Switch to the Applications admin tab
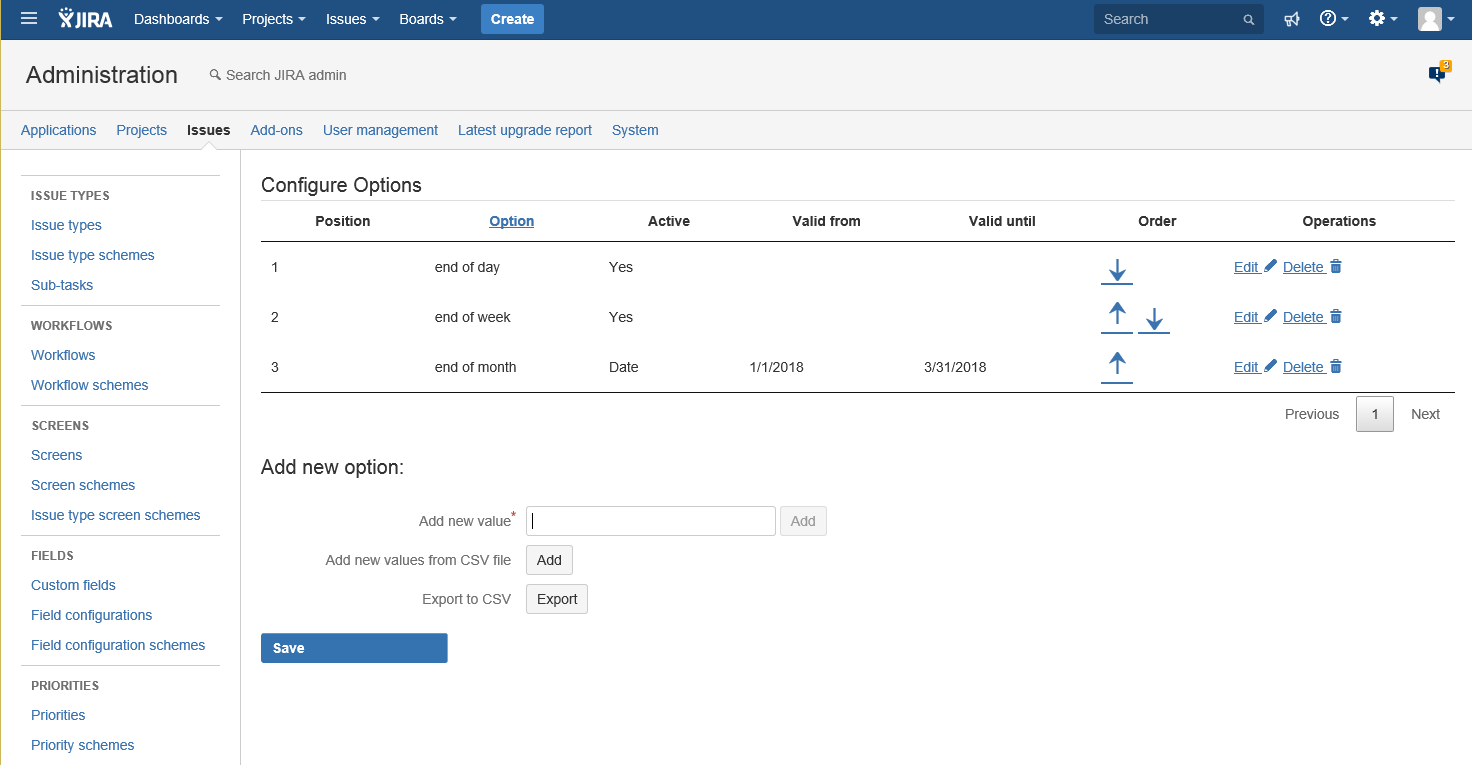Image resolution: width=1472 pixels, height=765 pixels. click(59, 130)
